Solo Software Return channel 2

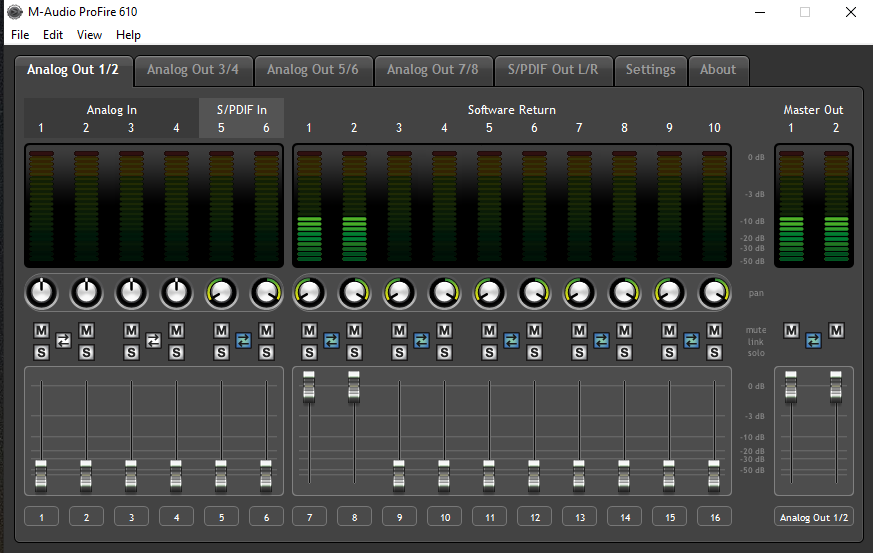click(355, 353)
